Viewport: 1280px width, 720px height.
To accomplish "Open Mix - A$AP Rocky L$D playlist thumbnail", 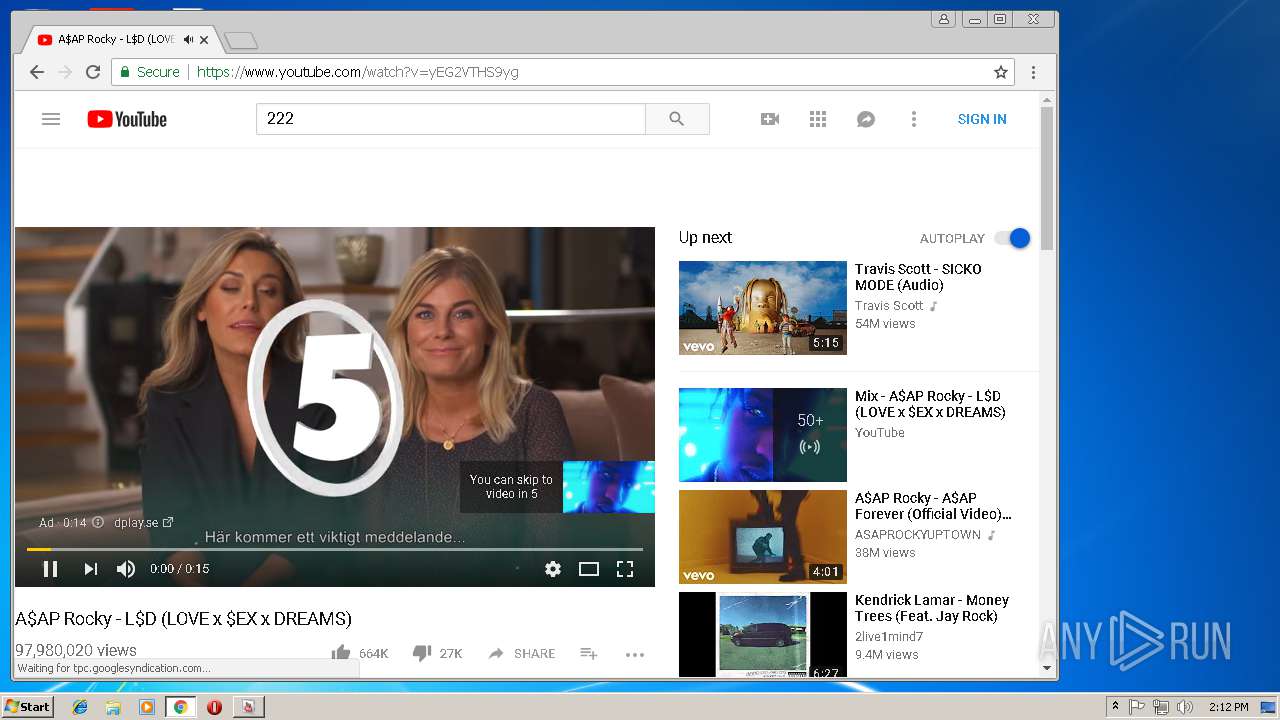I will (x=763, y=435).
